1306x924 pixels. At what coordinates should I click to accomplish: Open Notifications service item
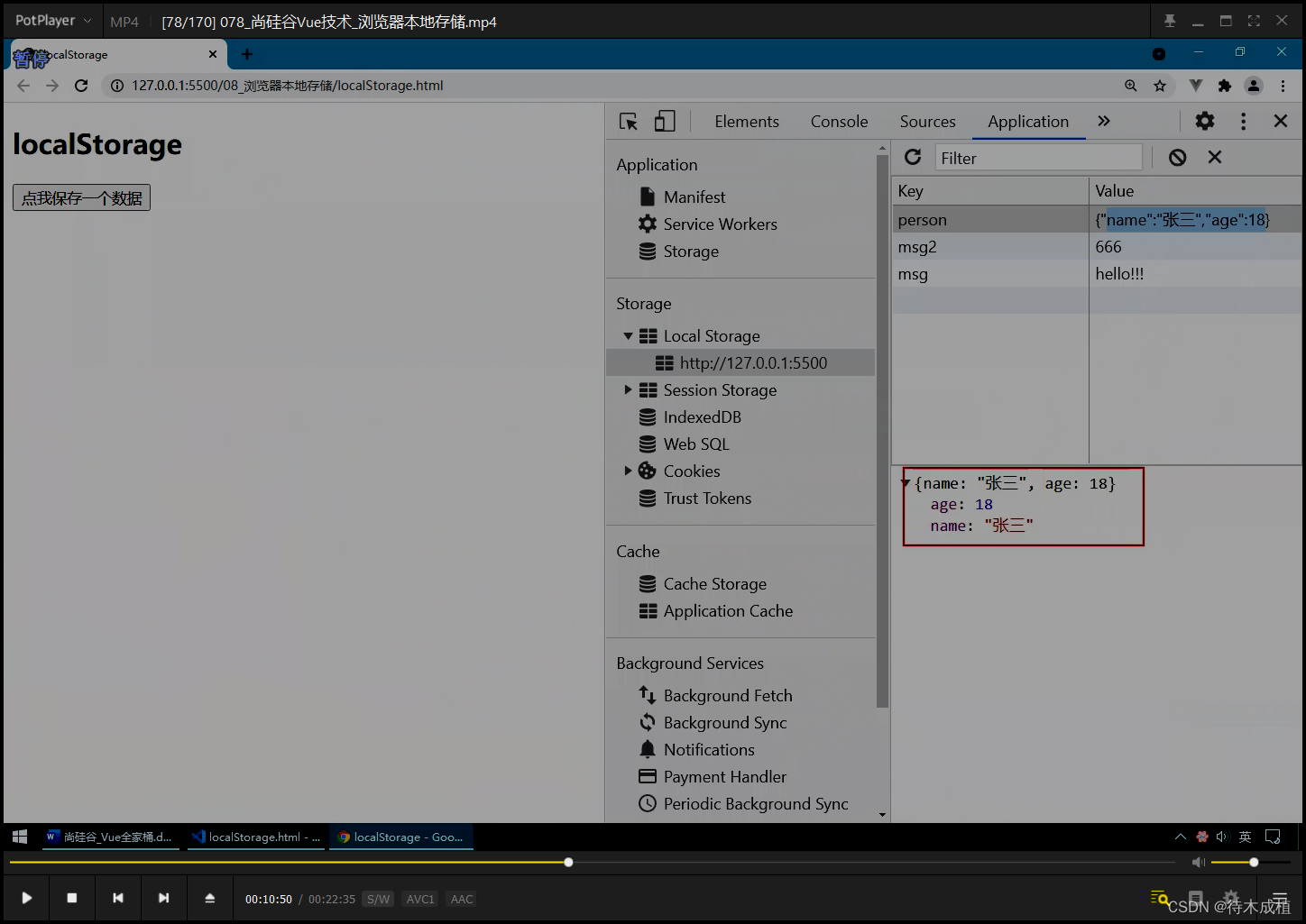[x=709, y=749]
